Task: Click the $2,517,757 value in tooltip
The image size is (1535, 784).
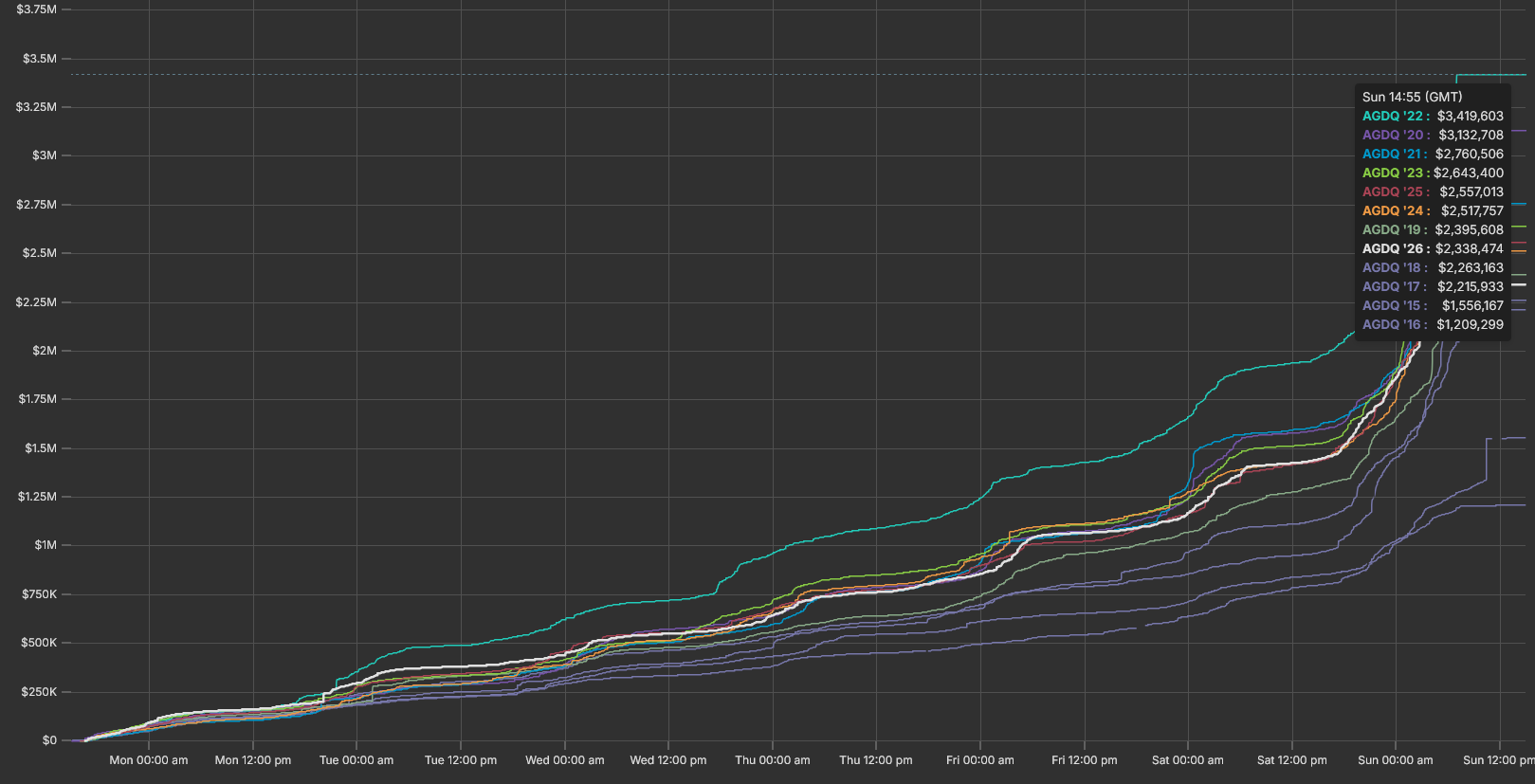Action: pos(1472,210)
